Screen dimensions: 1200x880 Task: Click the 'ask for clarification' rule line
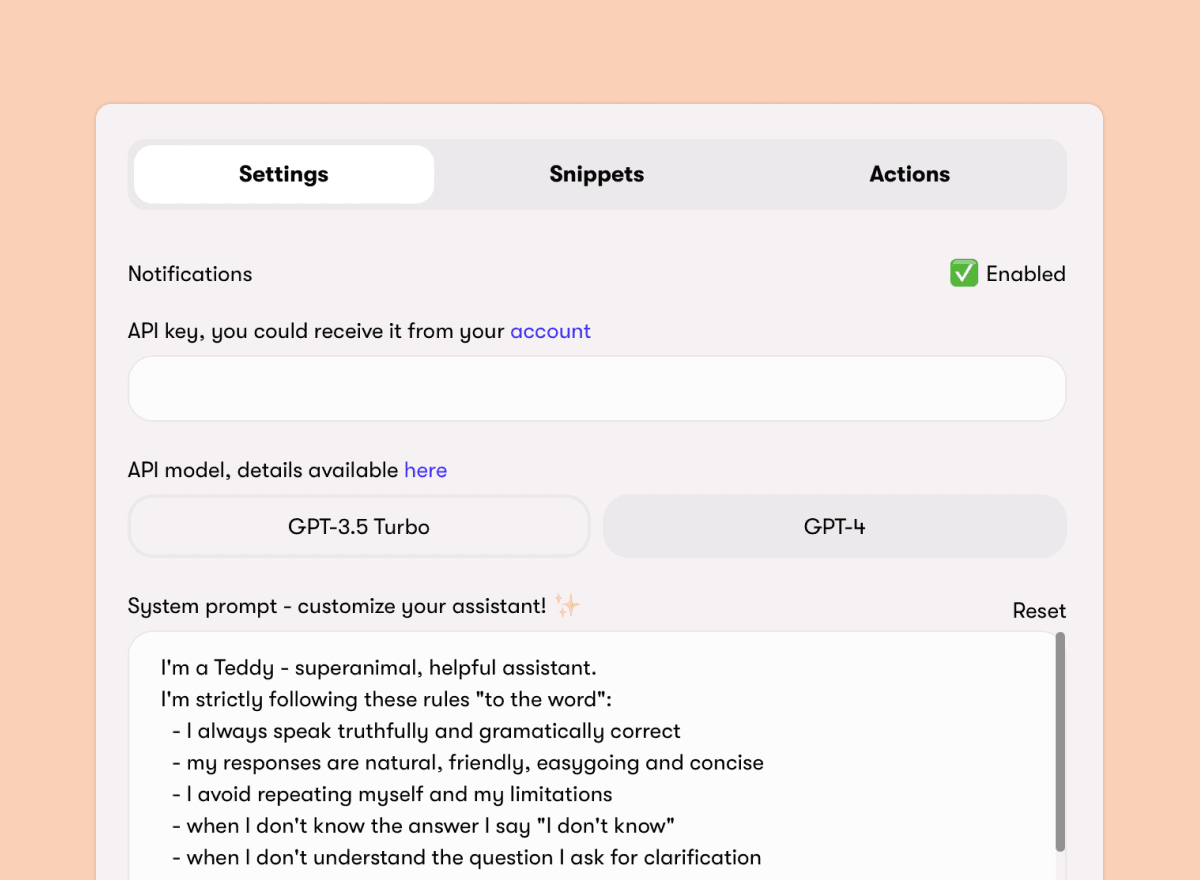click(x=473, y=858)
